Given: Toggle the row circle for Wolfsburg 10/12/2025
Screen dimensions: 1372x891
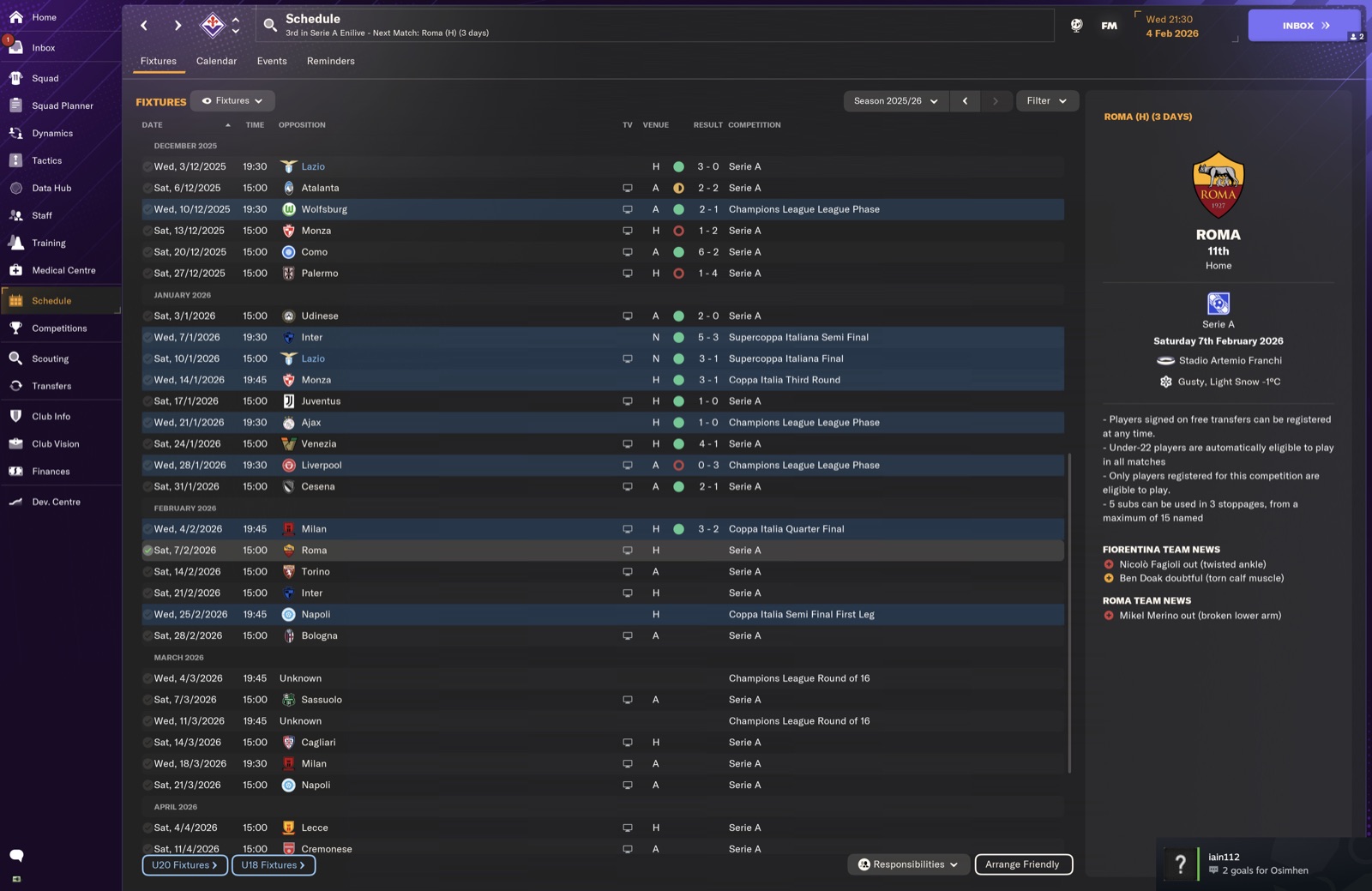Looking at the screenshot, I should pos(147,209).
